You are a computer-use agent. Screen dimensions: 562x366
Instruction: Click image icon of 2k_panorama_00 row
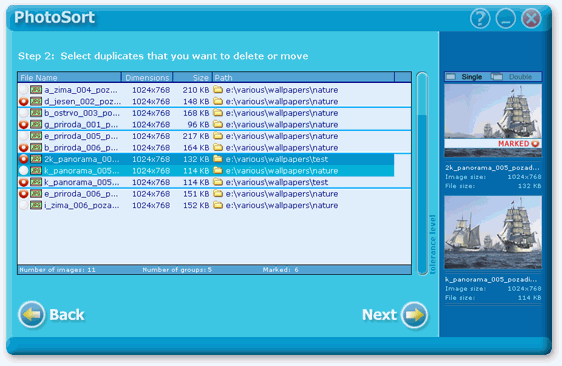click(x=36, y=159)
